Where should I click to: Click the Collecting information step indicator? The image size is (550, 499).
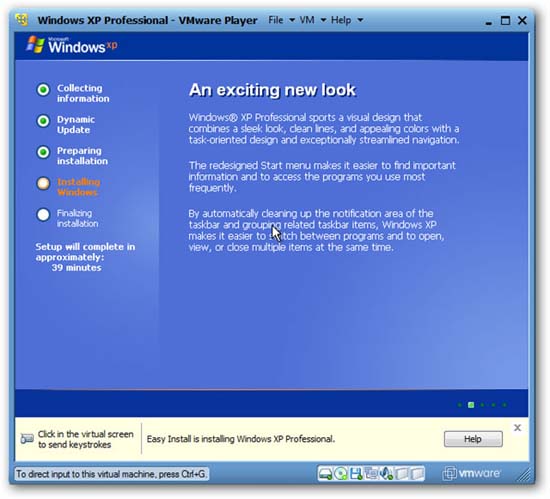pyautogui.click(x=43, y=90)
